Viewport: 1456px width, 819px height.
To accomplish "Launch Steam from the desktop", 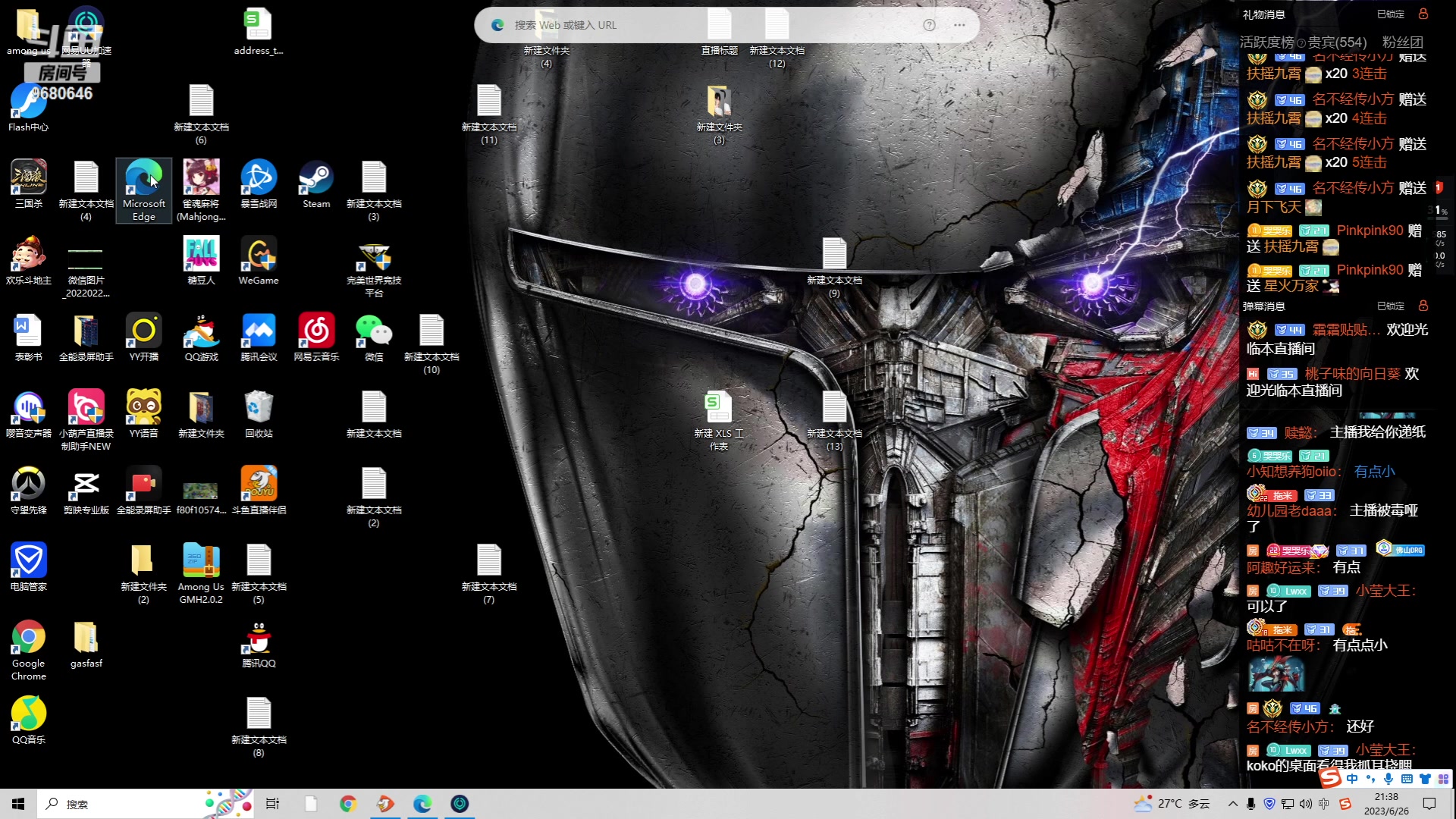I will 316,184.
